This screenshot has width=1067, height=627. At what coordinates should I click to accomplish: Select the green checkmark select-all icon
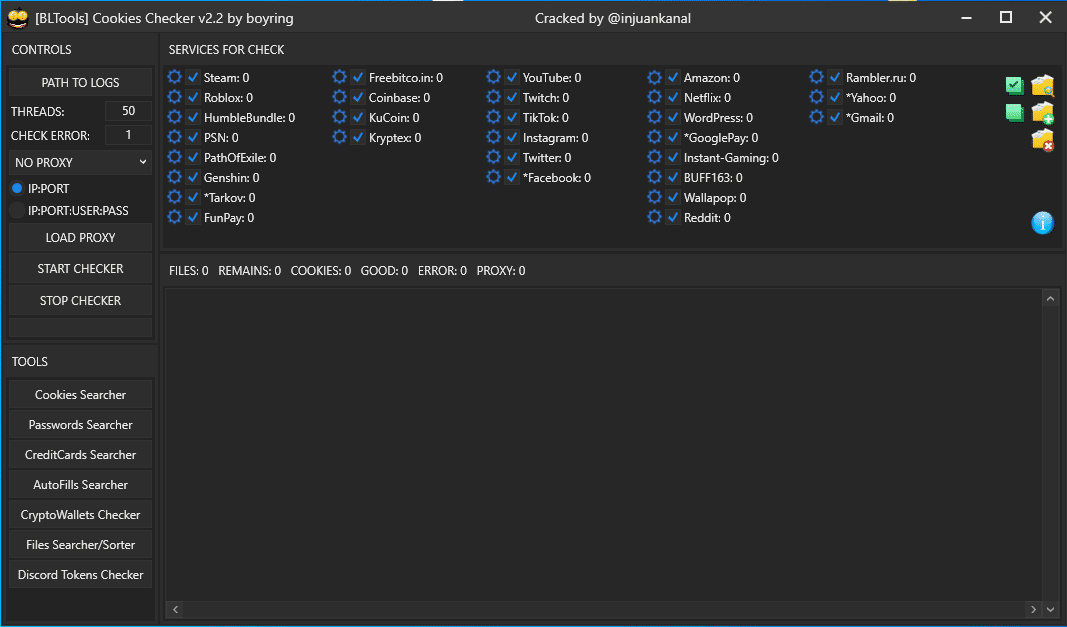point(1014,85)
